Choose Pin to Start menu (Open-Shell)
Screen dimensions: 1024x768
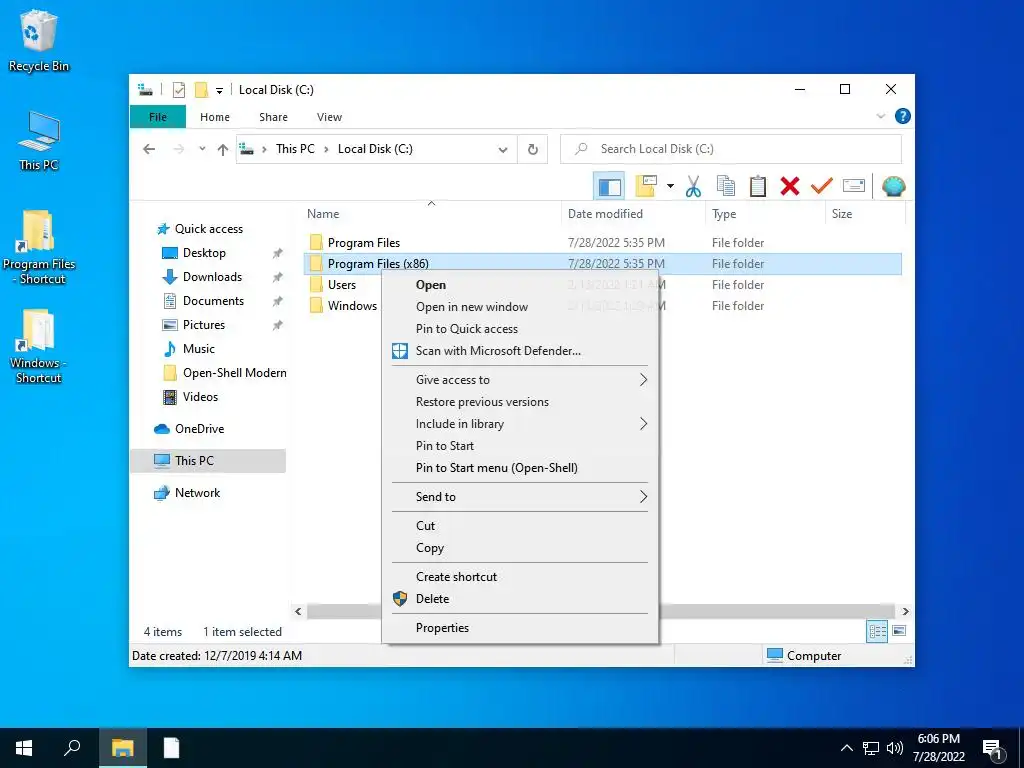[x=520, y=468]
